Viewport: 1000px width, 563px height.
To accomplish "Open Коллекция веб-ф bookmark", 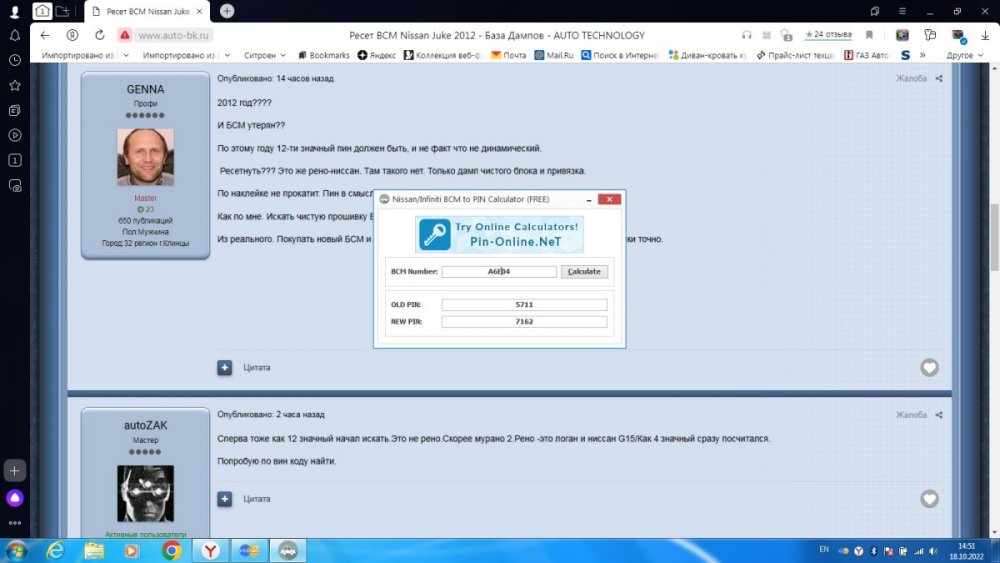I will click(443, 55).
